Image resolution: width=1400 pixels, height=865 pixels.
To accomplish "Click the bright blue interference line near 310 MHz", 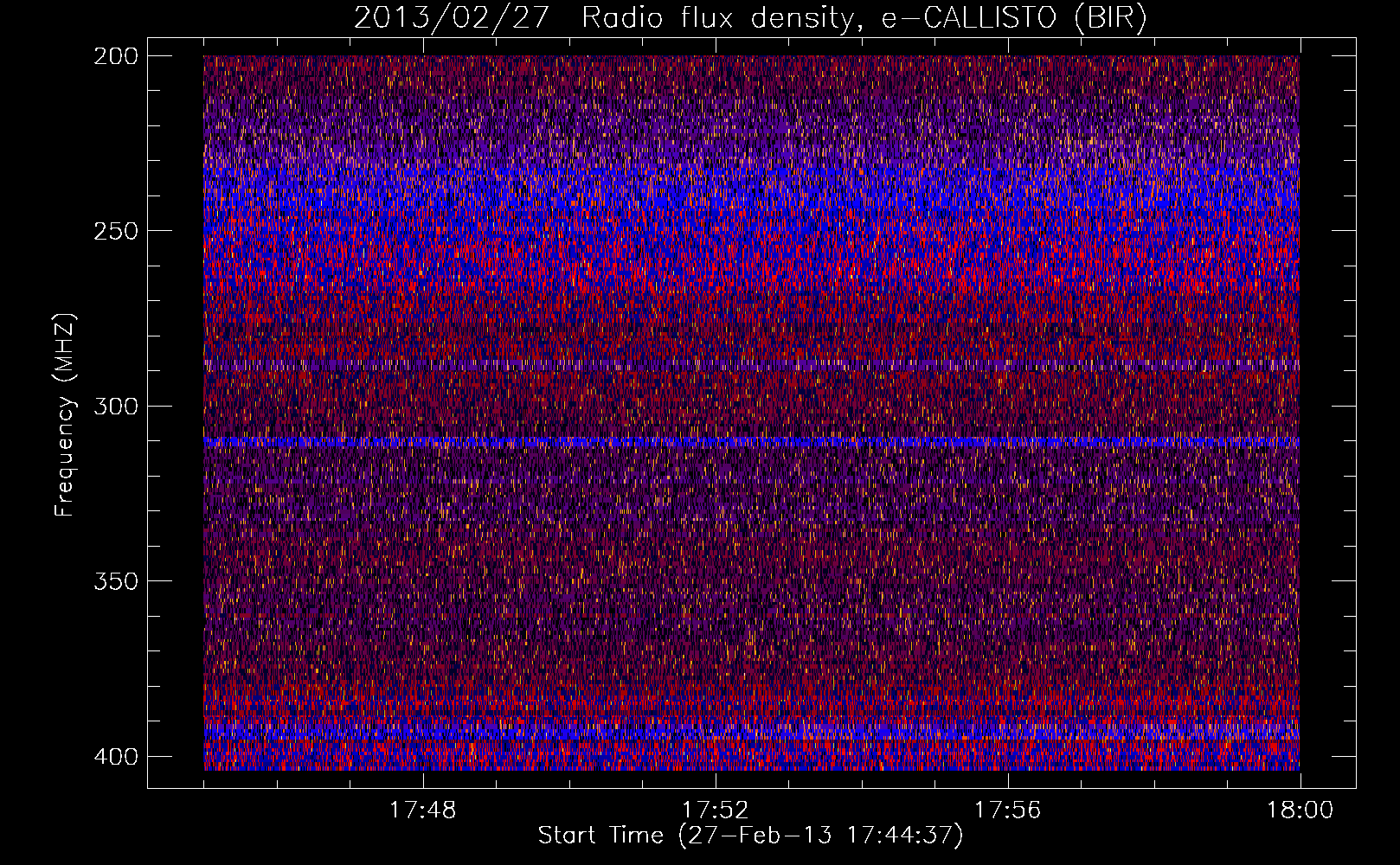I will coord(751,442).
